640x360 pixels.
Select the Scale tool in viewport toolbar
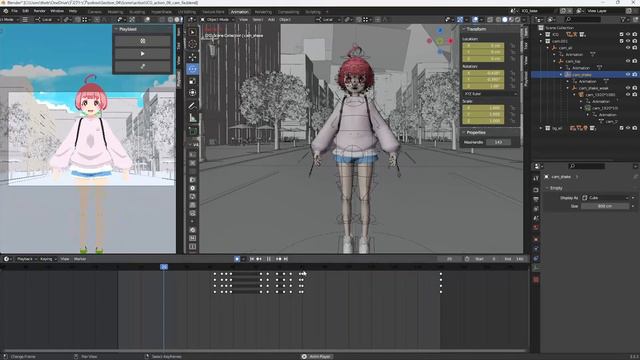(192, 81)
